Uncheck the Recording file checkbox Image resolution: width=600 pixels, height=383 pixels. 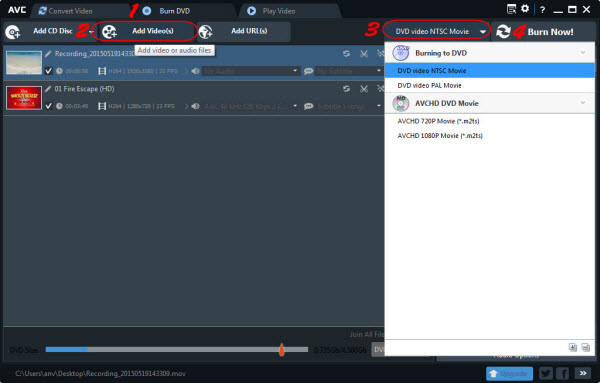(49, 71)
